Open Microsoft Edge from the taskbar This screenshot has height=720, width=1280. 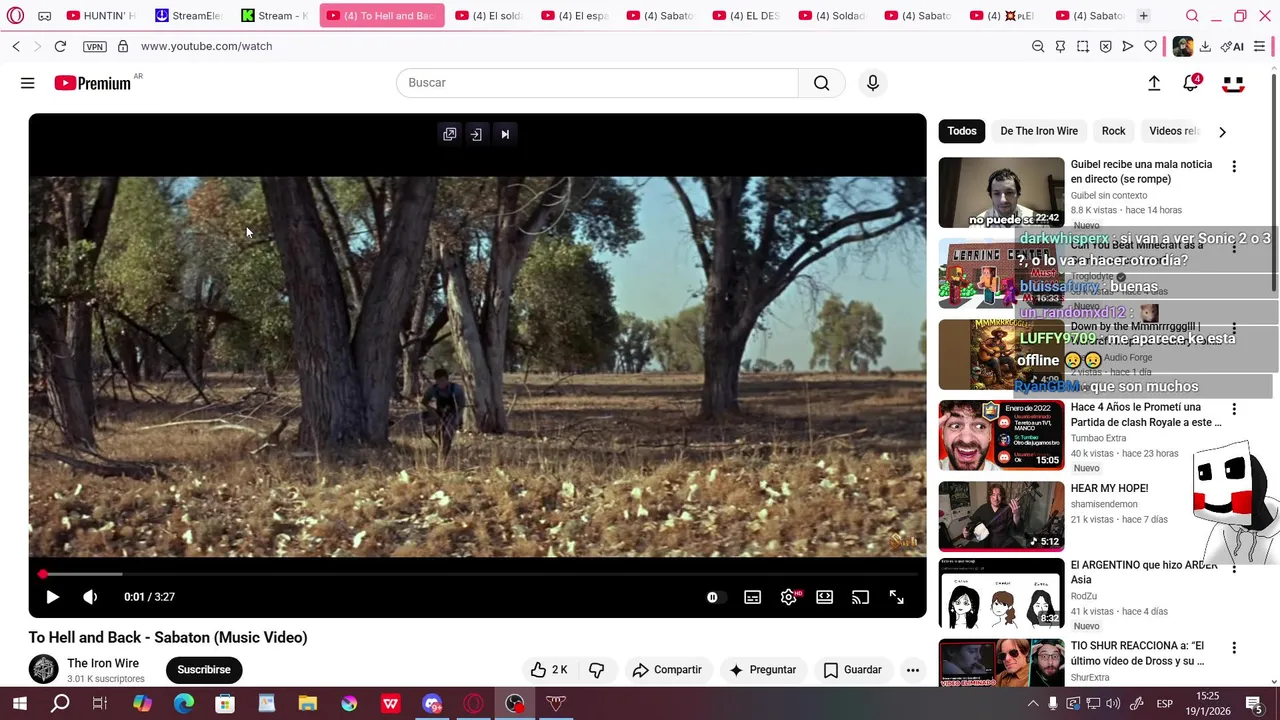(184, 704)
